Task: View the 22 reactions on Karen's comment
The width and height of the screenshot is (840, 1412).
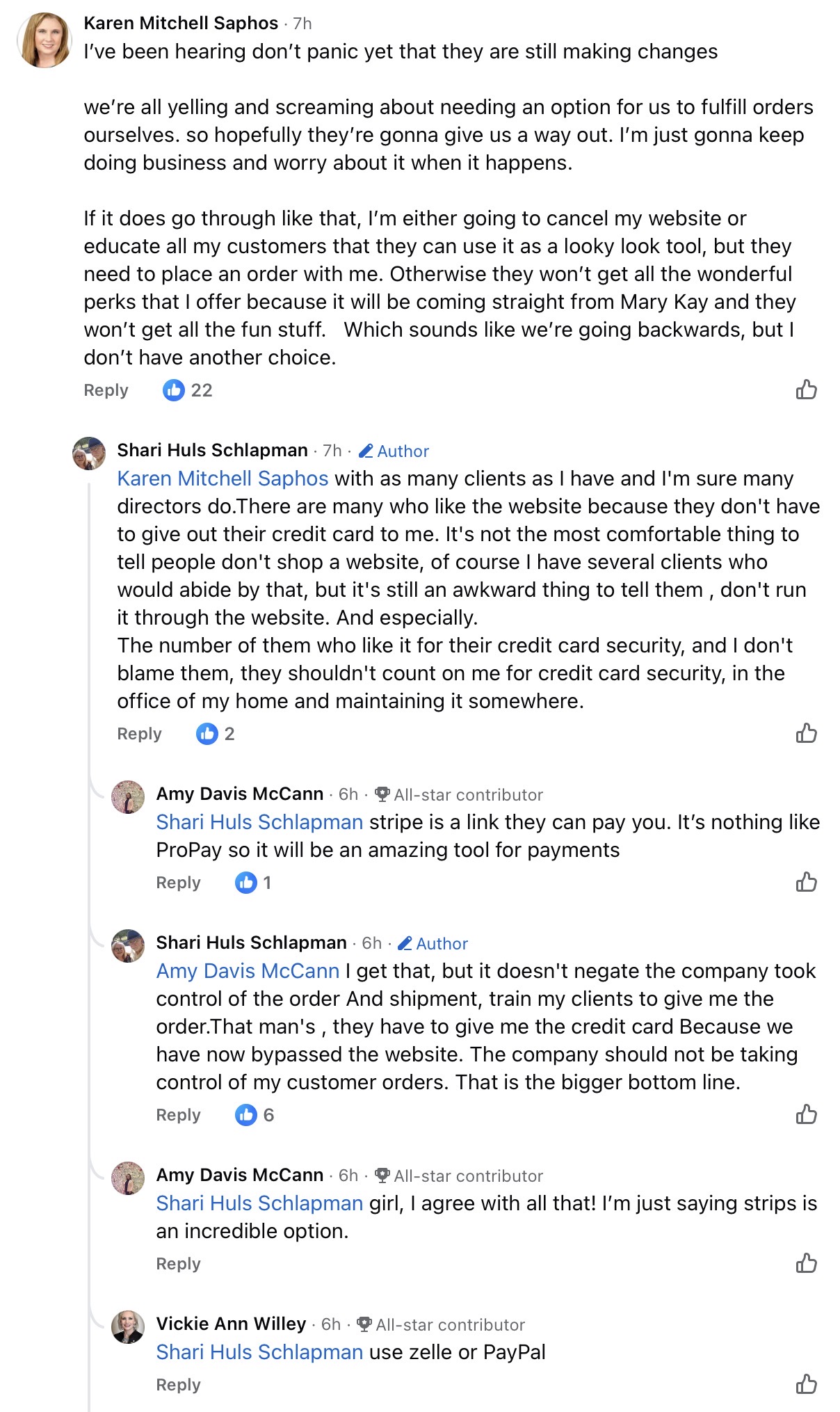Action: click(x=188, y=390)
